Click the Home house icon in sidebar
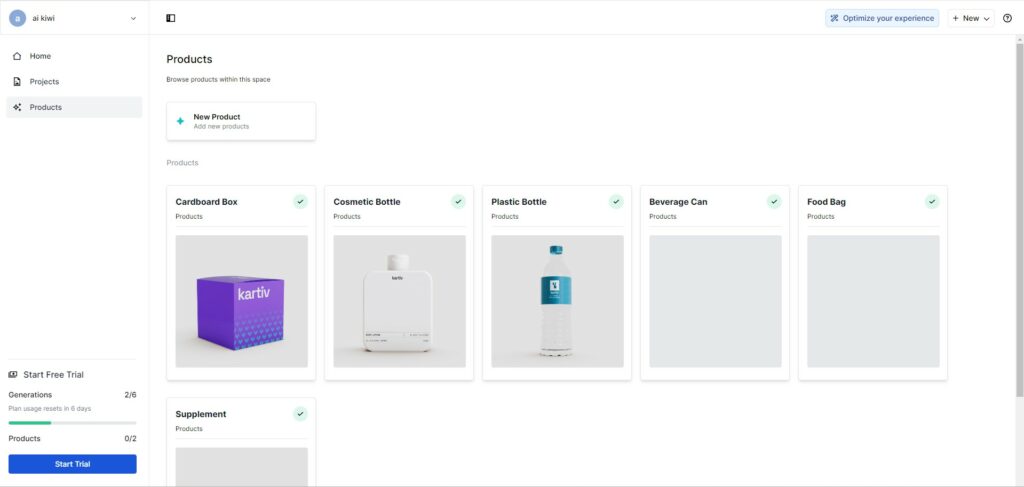 (x=17, y=56)
